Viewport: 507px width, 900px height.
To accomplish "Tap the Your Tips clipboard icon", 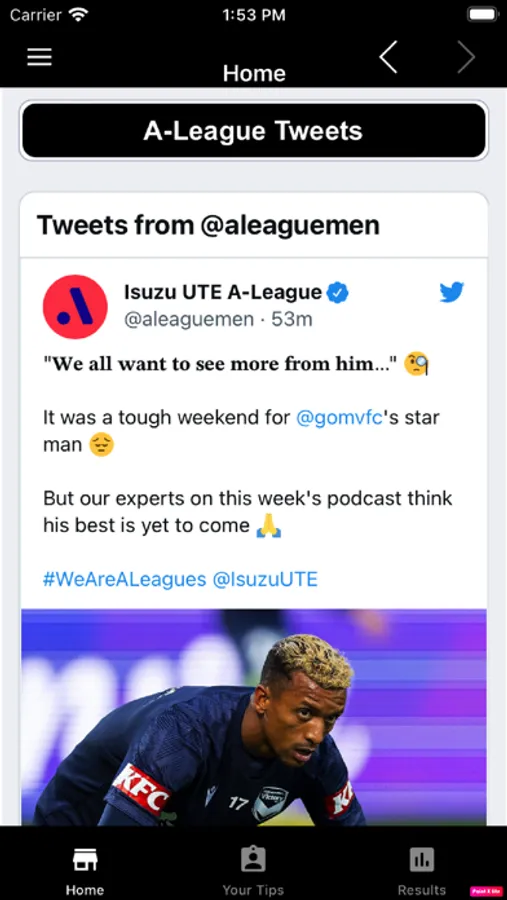I will pyautogui.click(x=253, y=860).
